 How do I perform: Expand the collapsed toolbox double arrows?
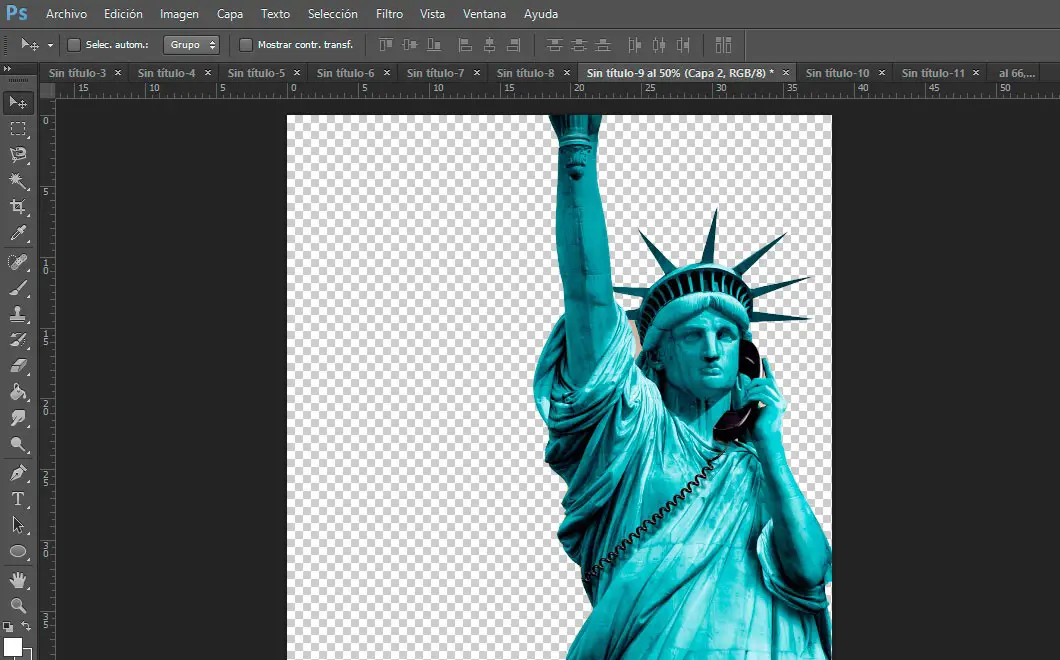pyautogui.click(x=7, y=69)
